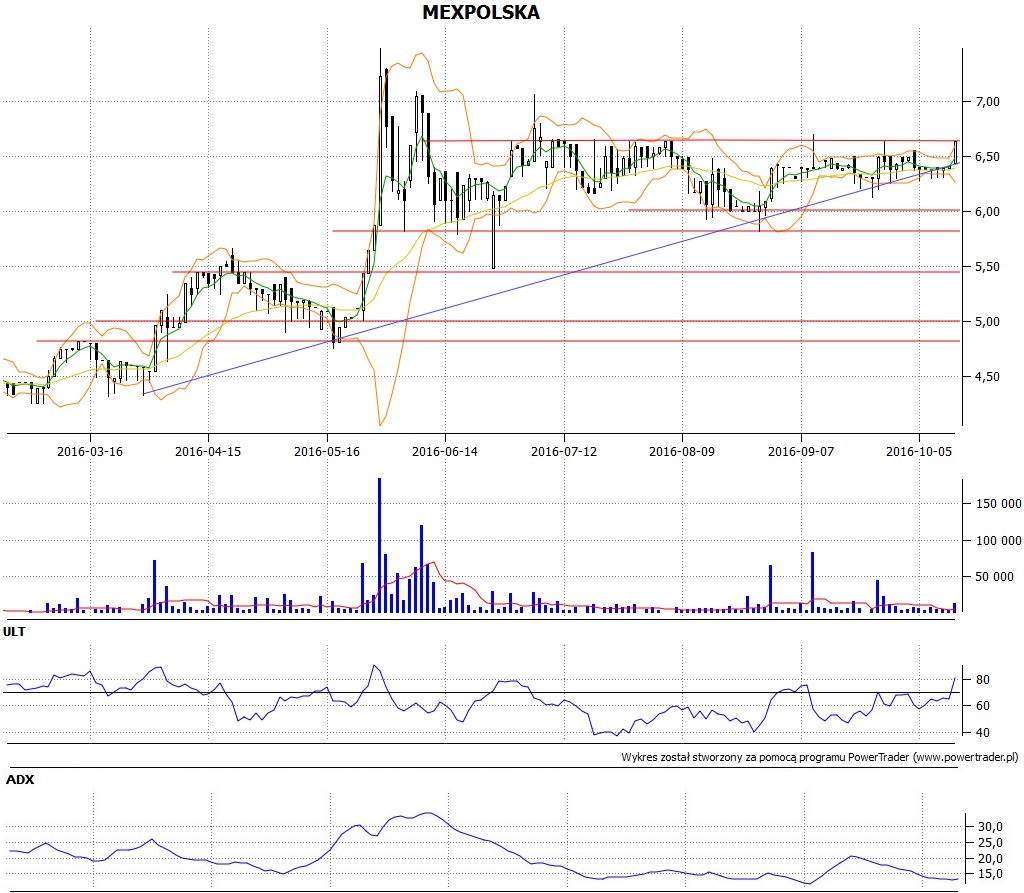This screenshot has height=893, width=1024.
Task: Click the 2016-05-16 date label
Action: pos(327,451)
